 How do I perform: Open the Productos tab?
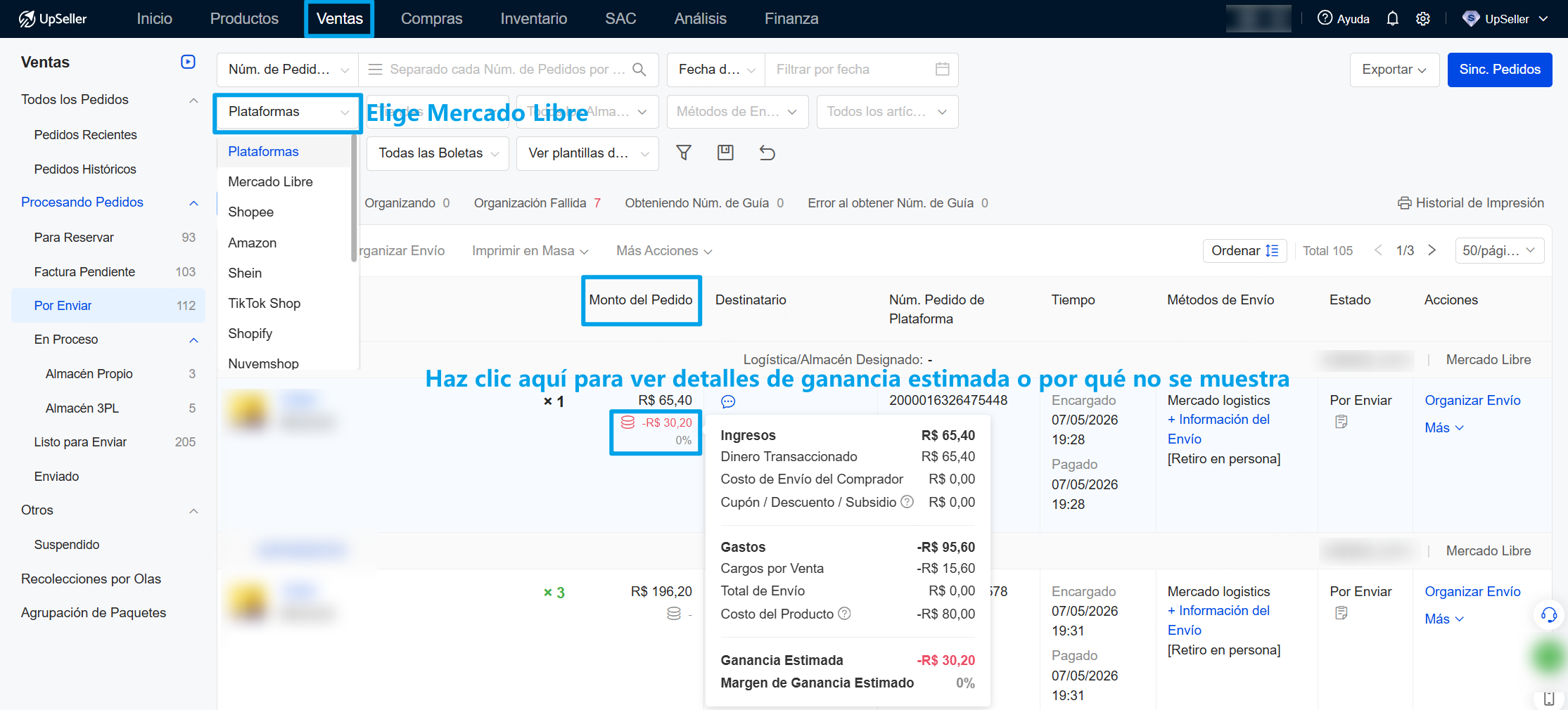(244, 19)
